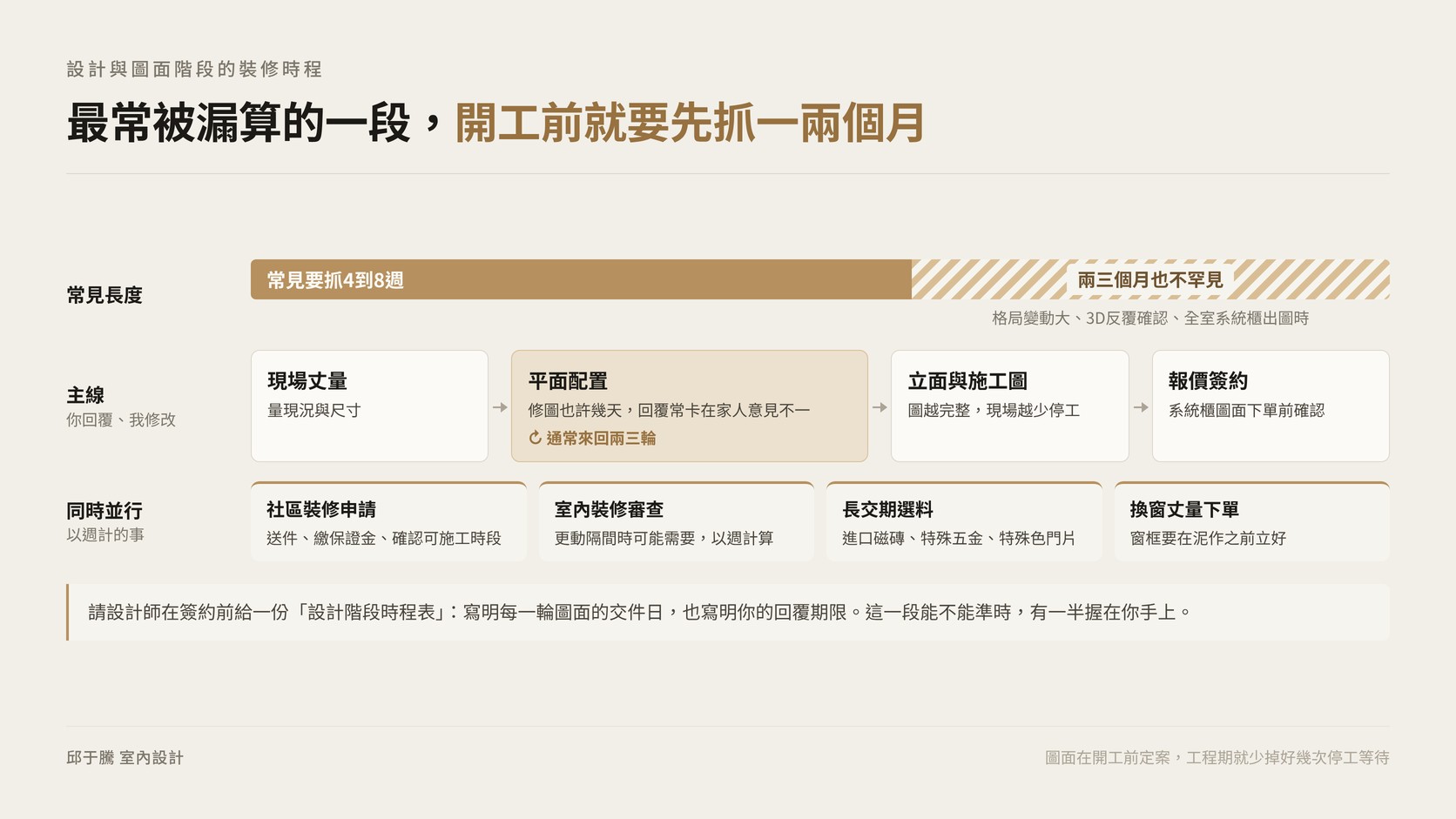Click the text 量現況與尺寸
The width and height of the screenshot is (1456, 819).
(x=313, y=410)
